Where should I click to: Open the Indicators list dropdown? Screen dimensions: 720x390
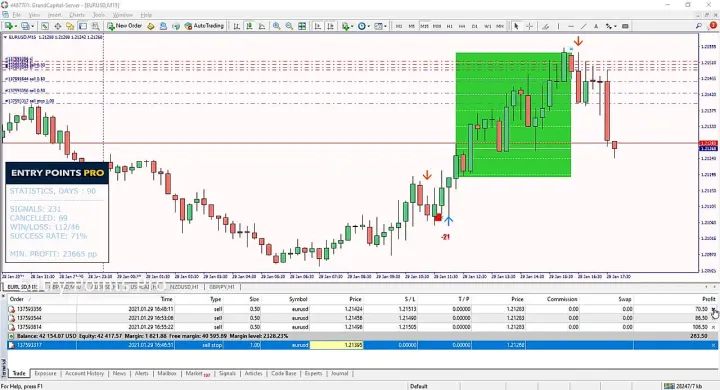coord(347,26)
